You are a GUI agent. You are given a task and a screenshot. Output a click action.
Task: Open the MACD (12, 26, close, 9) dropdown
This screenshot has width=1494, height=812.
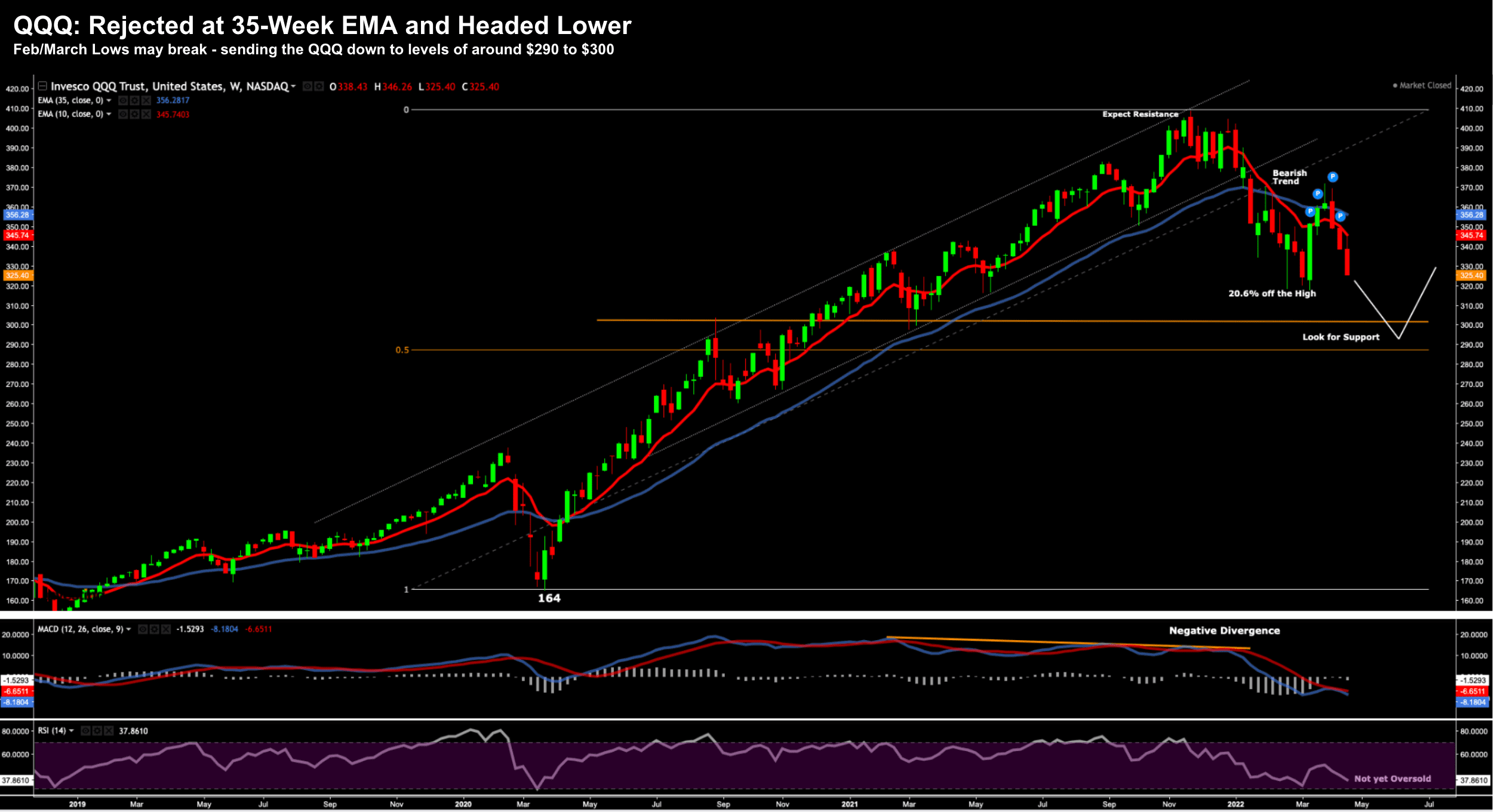[x=128, y=629]
